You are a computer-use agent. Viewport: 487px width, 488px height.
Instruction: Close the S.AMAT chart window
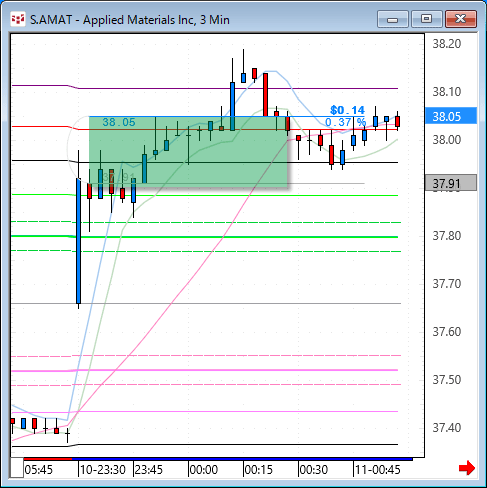pyautogui.click(x=461, y=19)
